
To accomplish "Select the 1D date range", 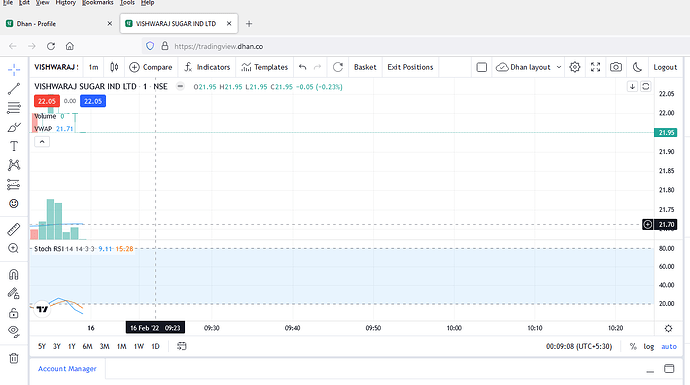I will click(x=155, y=346).
